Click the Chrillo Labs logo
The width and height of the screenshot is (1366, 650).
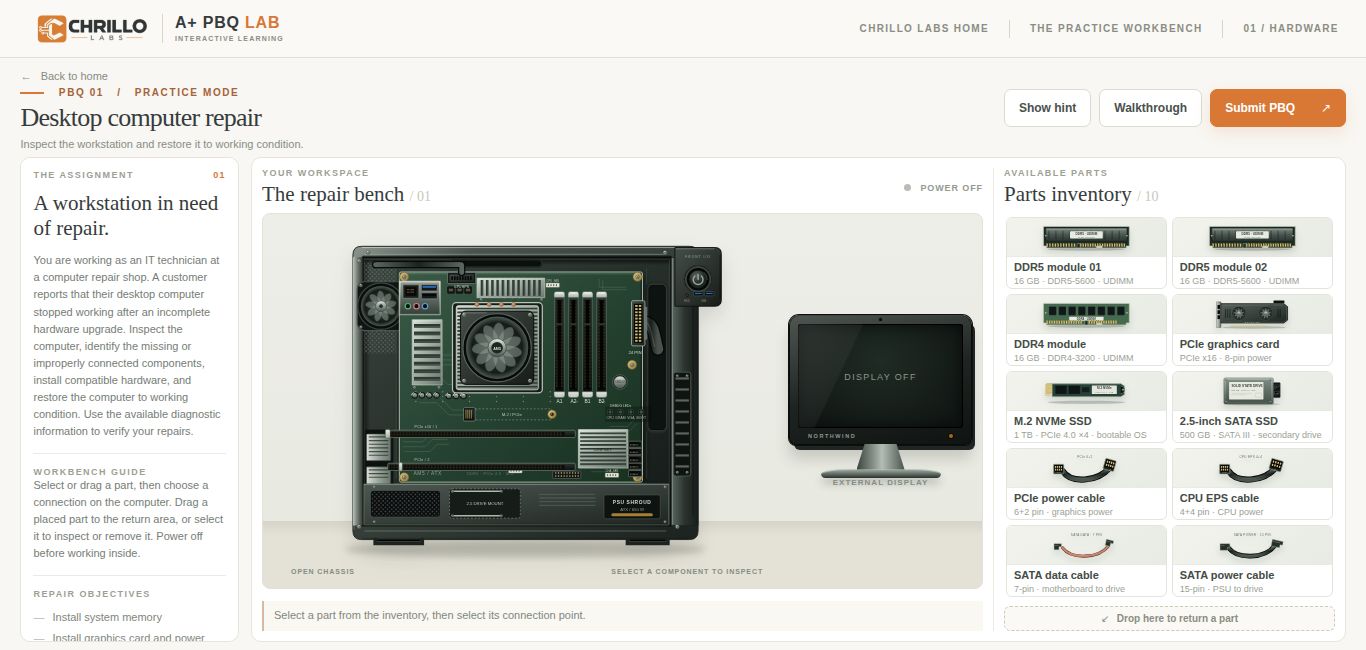[x=92, y=28]
